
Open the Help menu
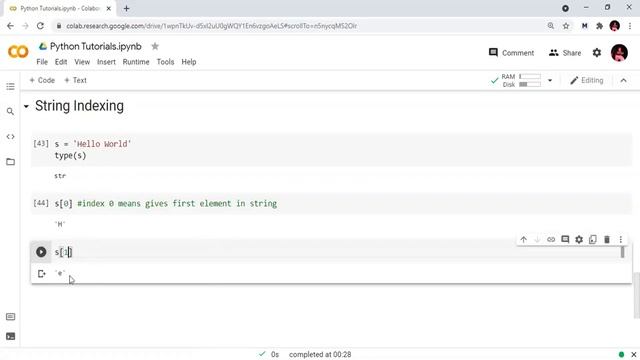pos(189,62)
